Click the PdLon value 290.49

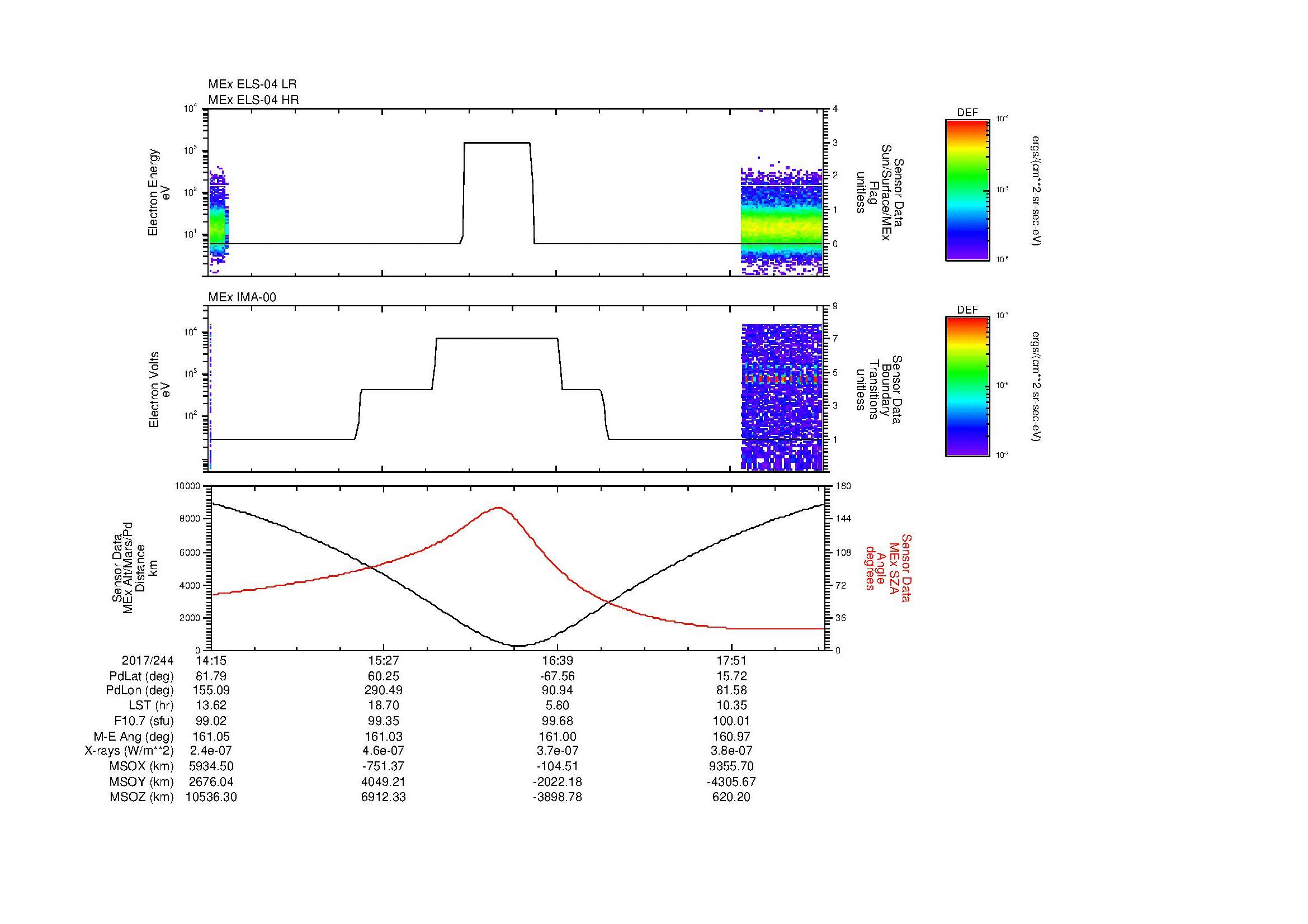384,690
